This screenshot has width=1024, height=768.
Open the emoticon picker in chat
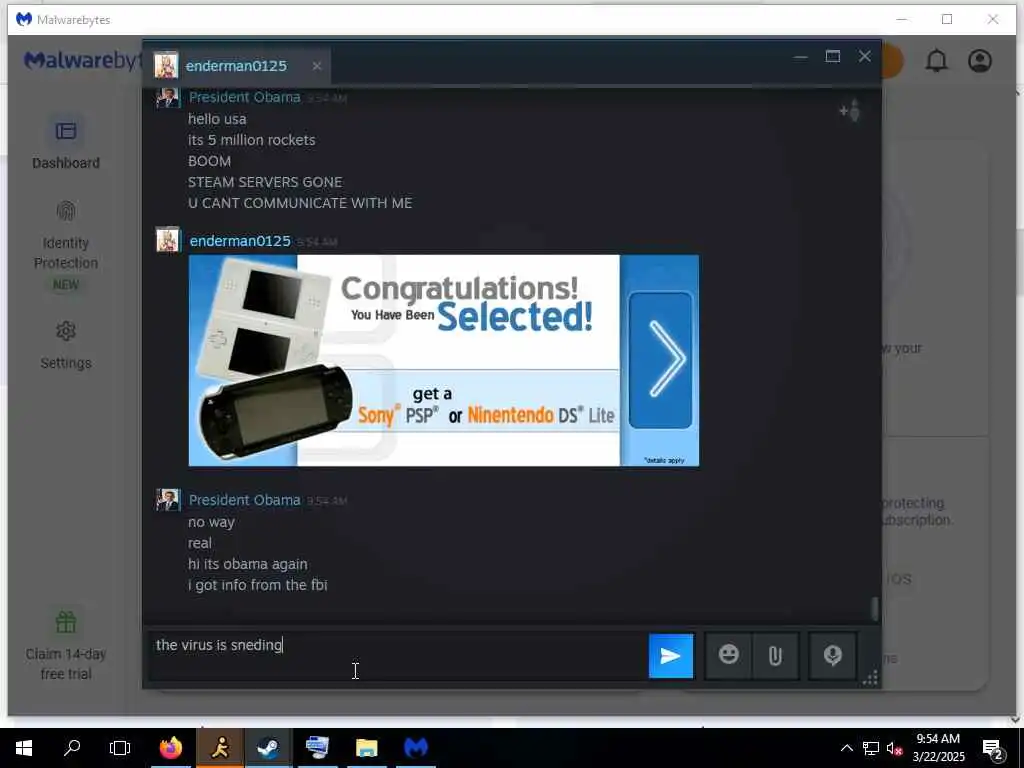(728, 654)
